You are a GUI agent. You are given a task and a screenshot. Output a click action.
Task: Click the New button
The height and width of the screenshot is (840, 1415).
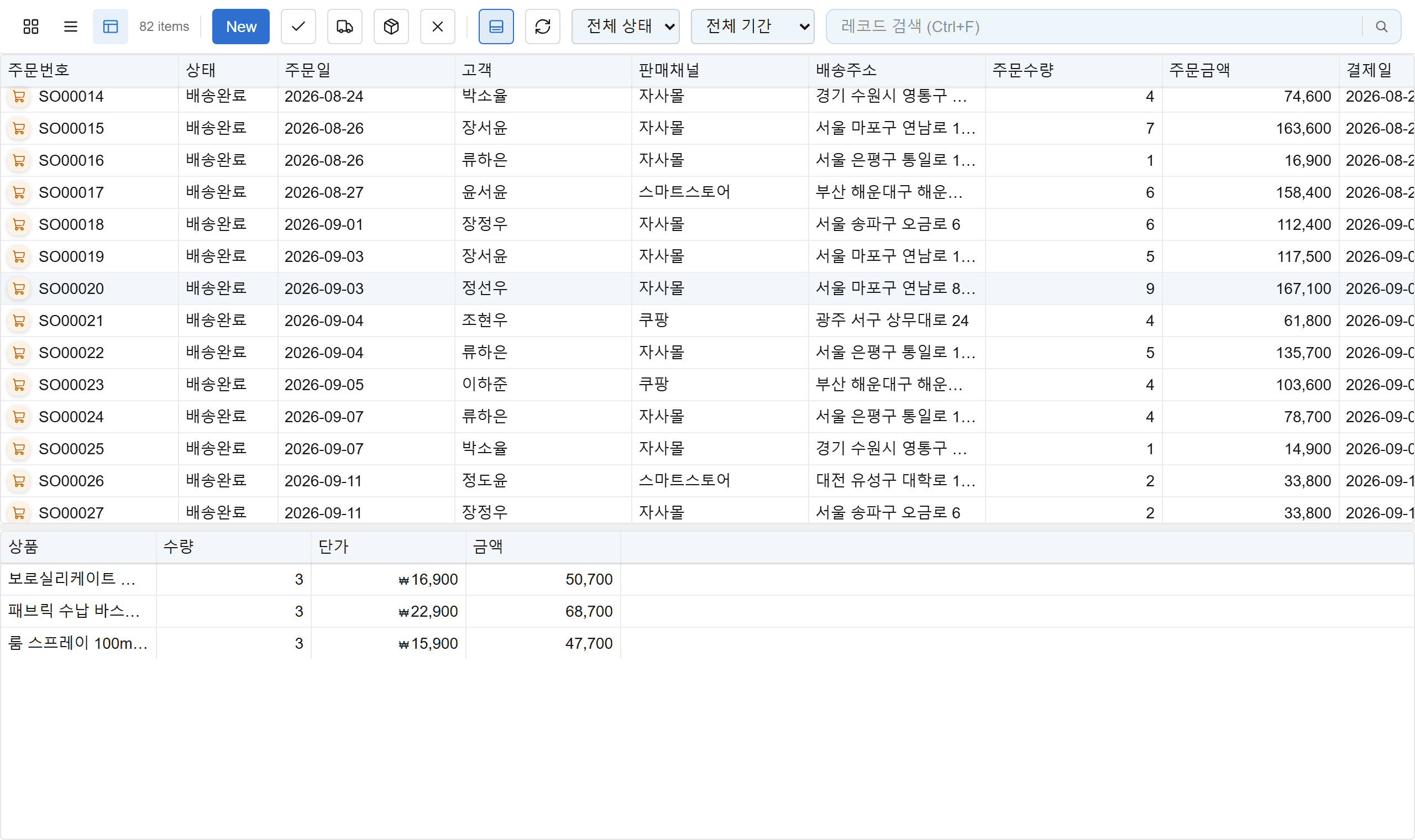click(x=241, y=27)
